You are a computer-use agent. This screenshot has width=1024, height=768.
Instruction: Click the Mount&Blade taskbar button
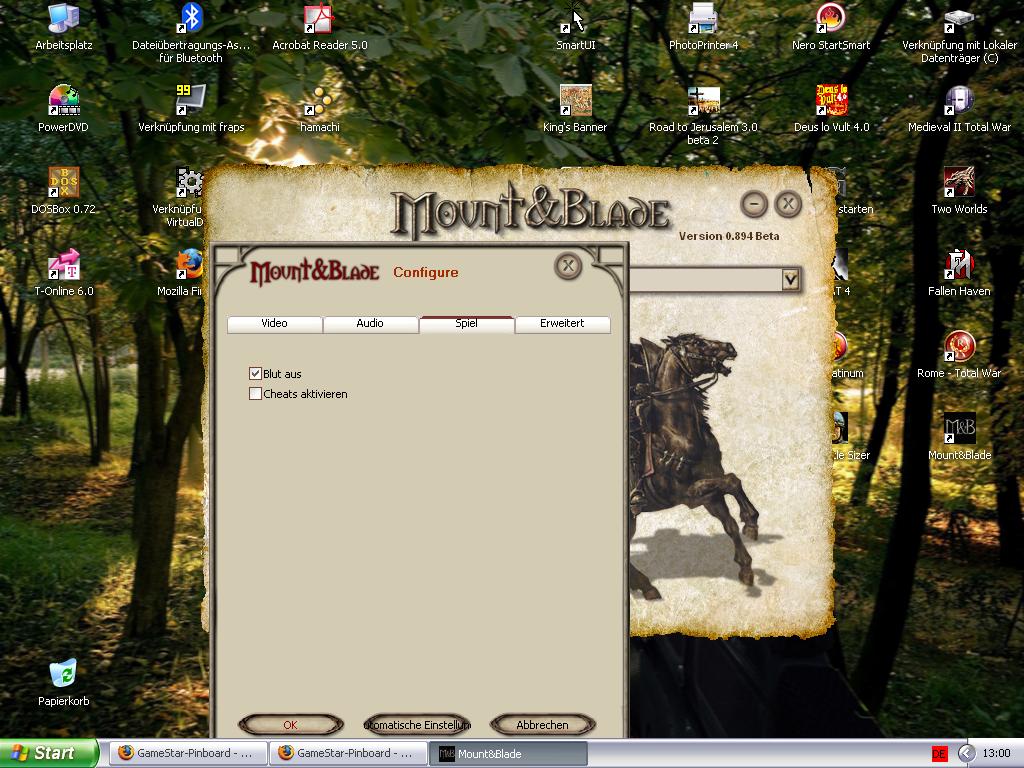tap(508, 754)
